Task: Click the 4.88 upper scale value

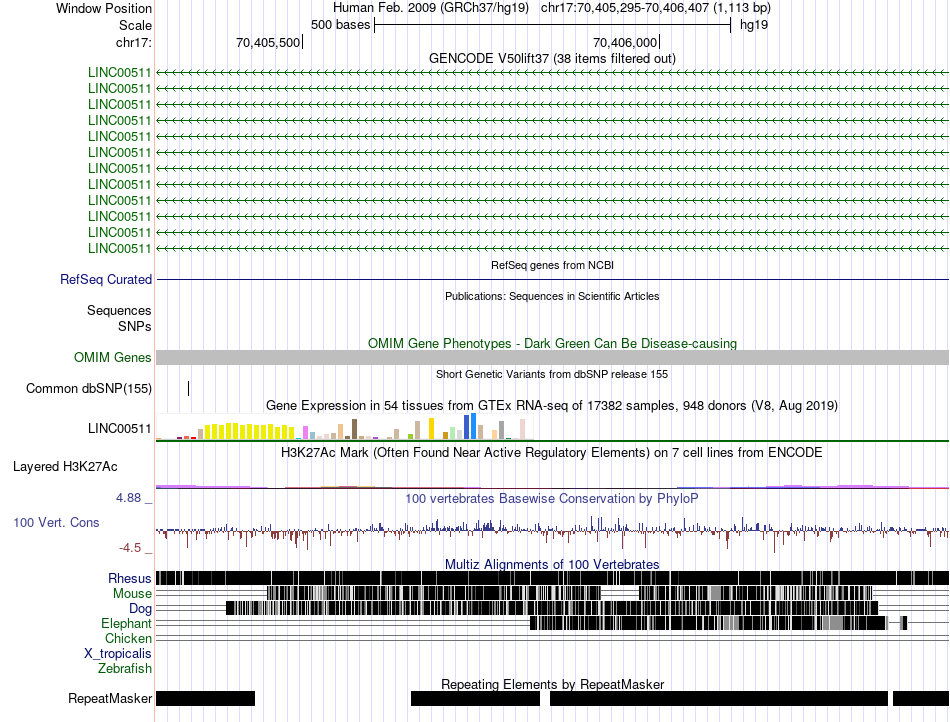Action: [x=128, y=498]
